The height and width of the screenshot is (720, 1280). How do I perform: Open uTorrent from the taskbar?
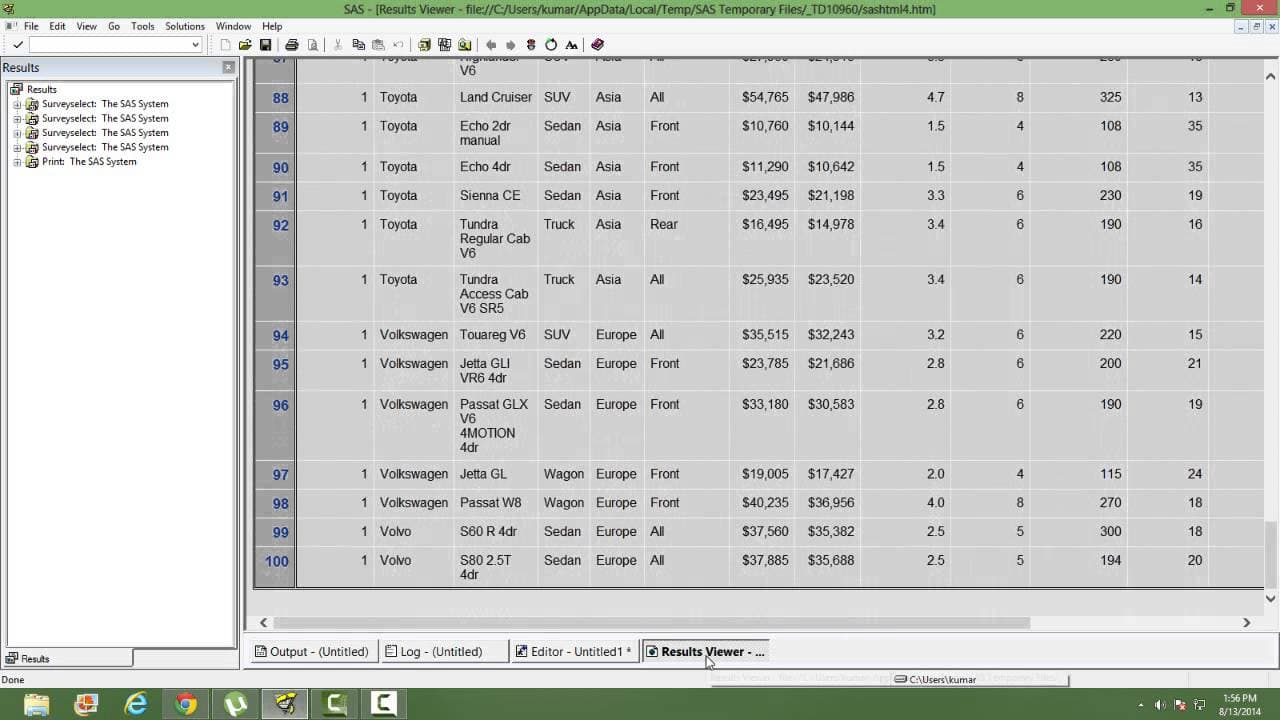tap(236, 704)
